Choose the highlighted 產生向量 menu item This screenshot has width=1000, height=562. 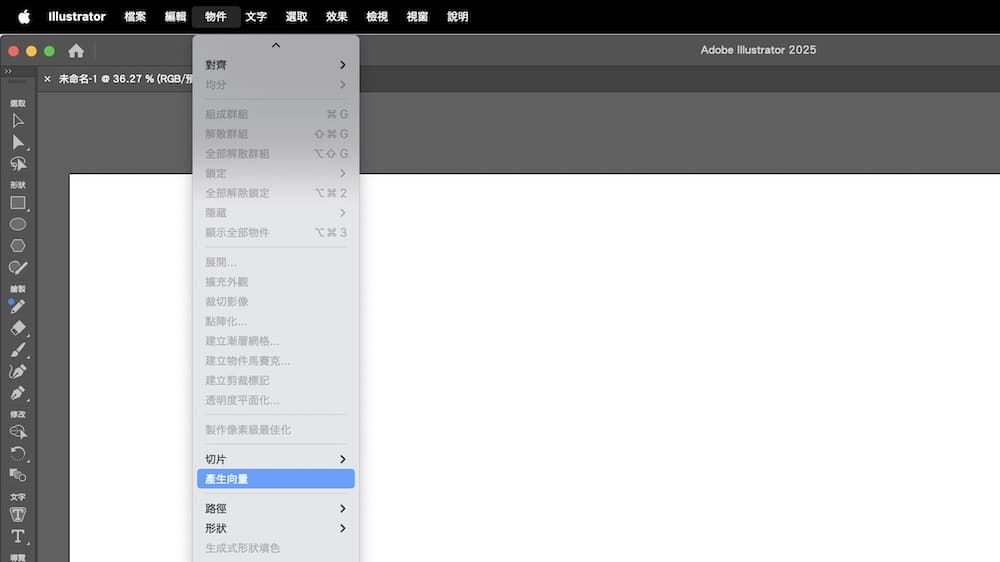point(276,479)
